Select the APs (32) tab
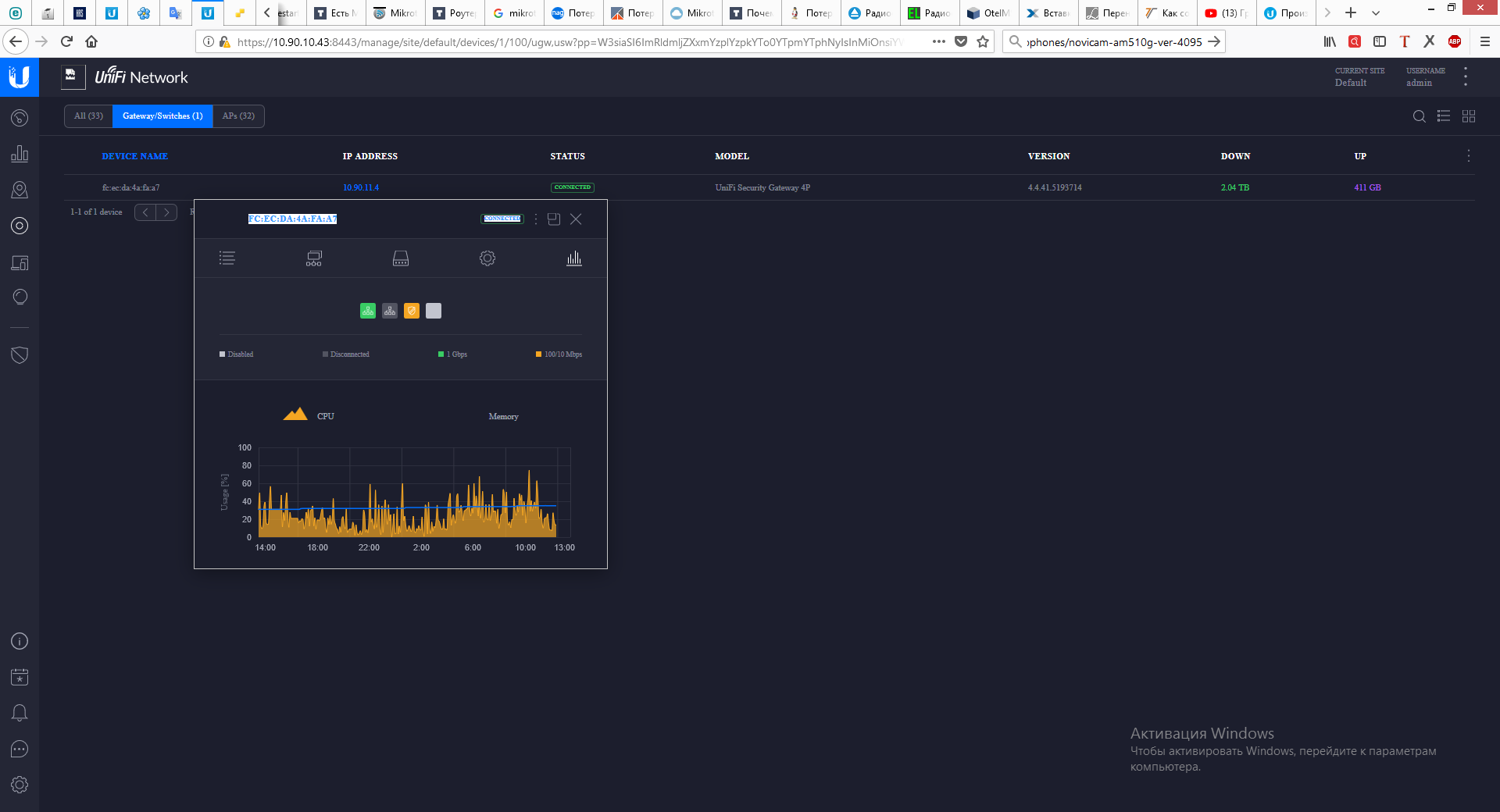The width and height of the screenshot is (1500, 812). tap(238, 116)
